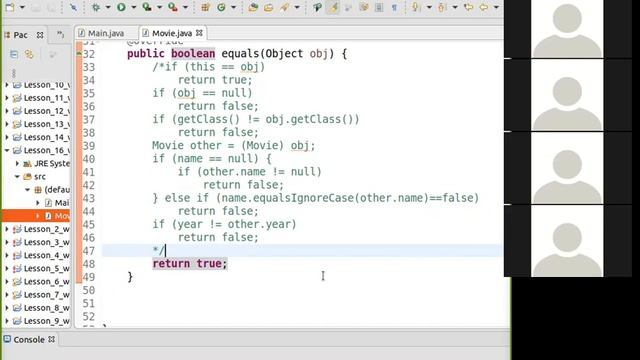Click the New Java Package icon

(x=205, y=7)
